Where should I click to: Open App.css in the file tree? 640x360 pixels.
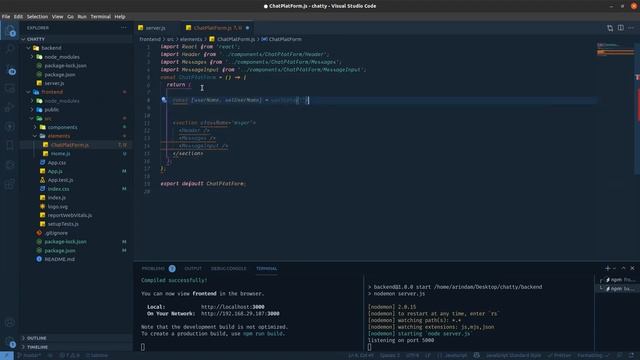tap(57, 162)
